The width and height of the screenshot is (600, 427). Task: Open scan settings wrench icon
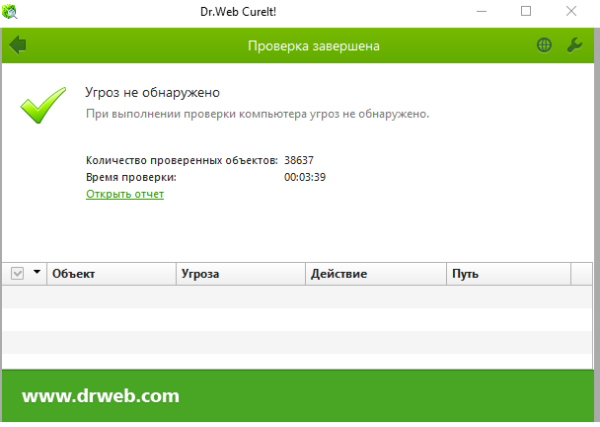pos(574,45)
